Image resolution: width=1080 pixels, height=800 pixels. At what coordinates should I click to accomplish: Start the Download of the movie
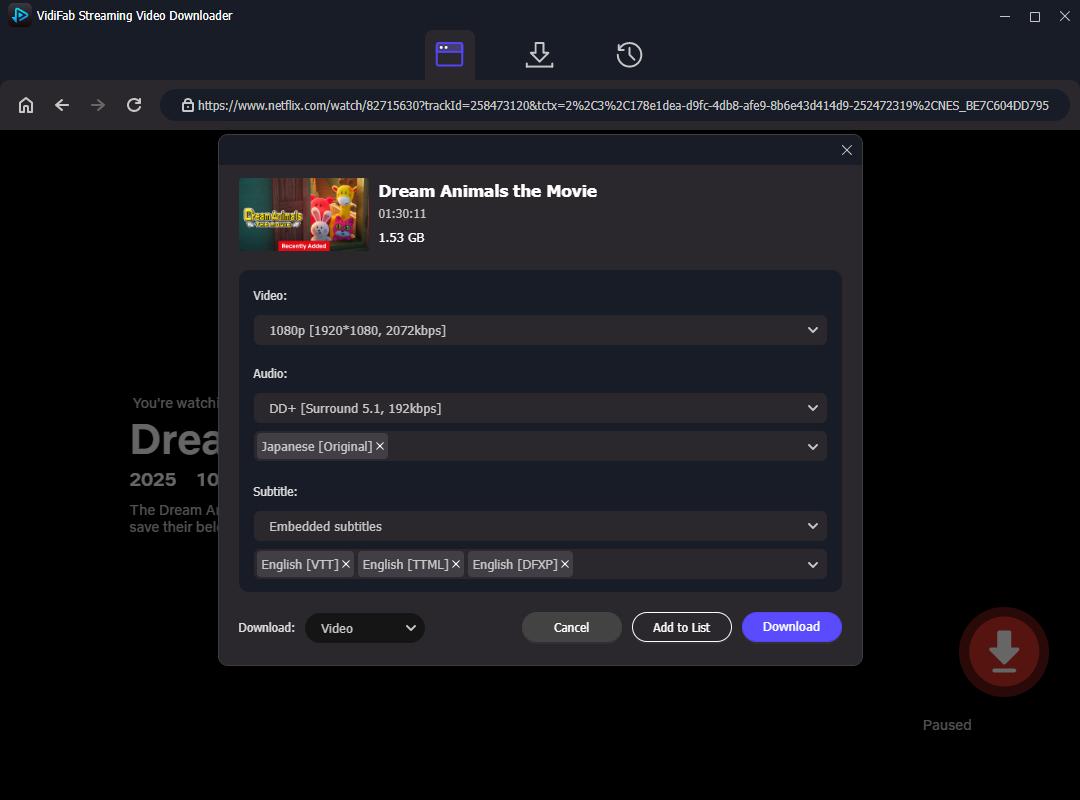tap(791, 627)
